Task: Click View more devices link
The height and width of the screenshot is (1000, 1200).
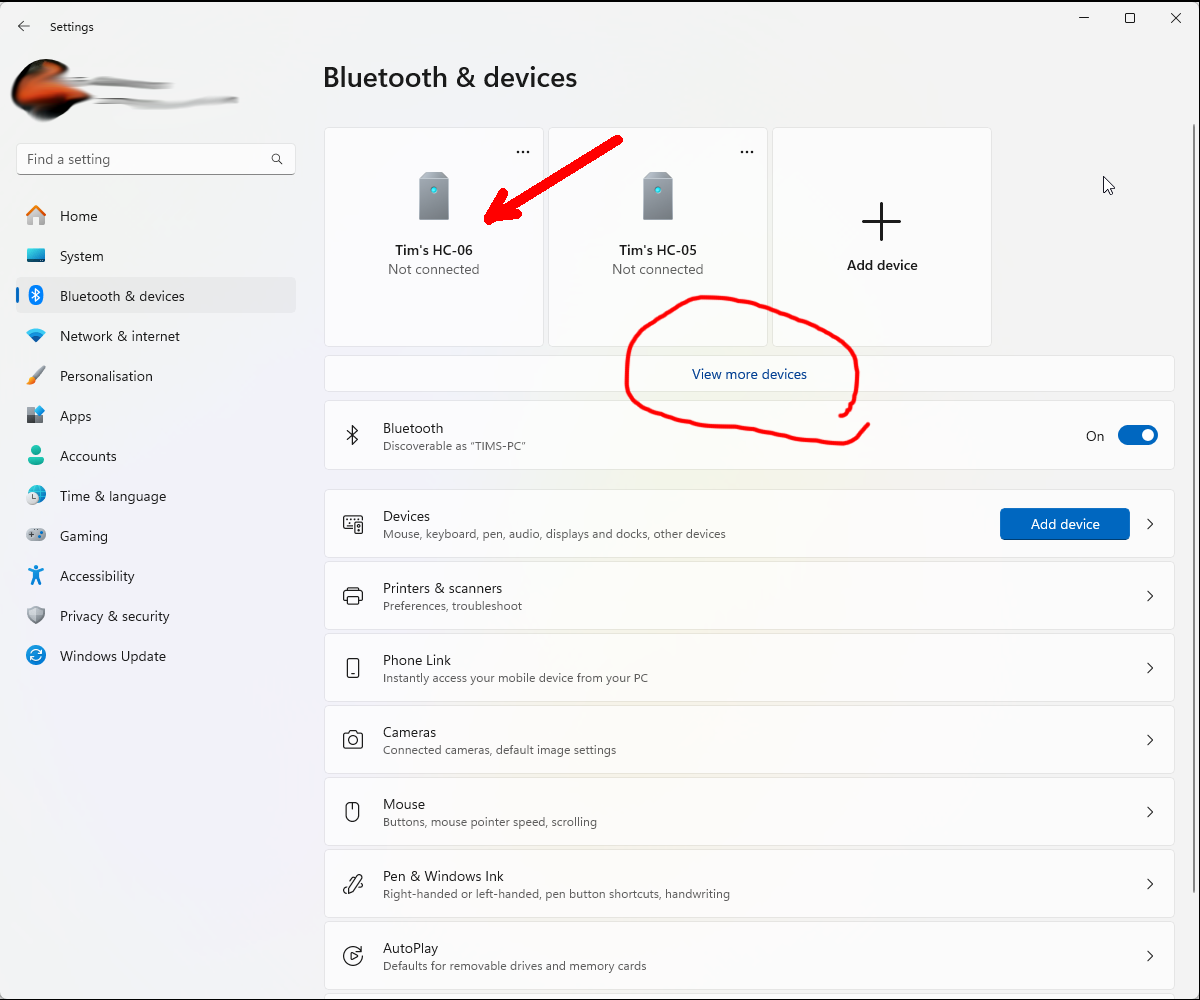Action: tap(749, 373)
